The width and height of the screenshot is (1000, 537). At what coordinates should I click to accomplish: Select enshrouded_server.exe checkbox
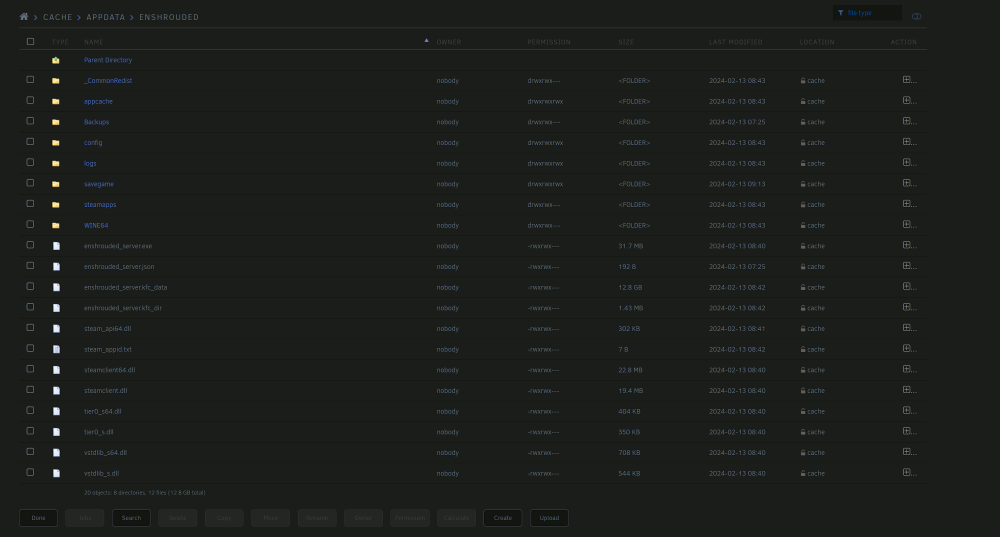tap(30, 245)
